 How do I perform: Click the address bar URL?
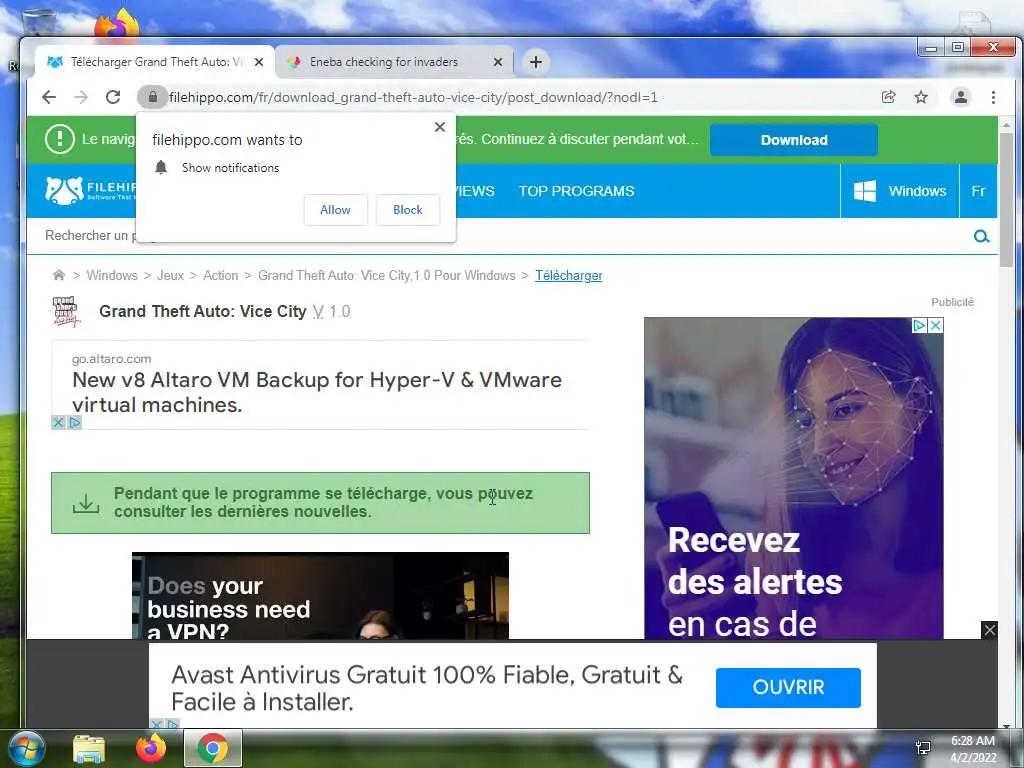[x=413, y=97]
